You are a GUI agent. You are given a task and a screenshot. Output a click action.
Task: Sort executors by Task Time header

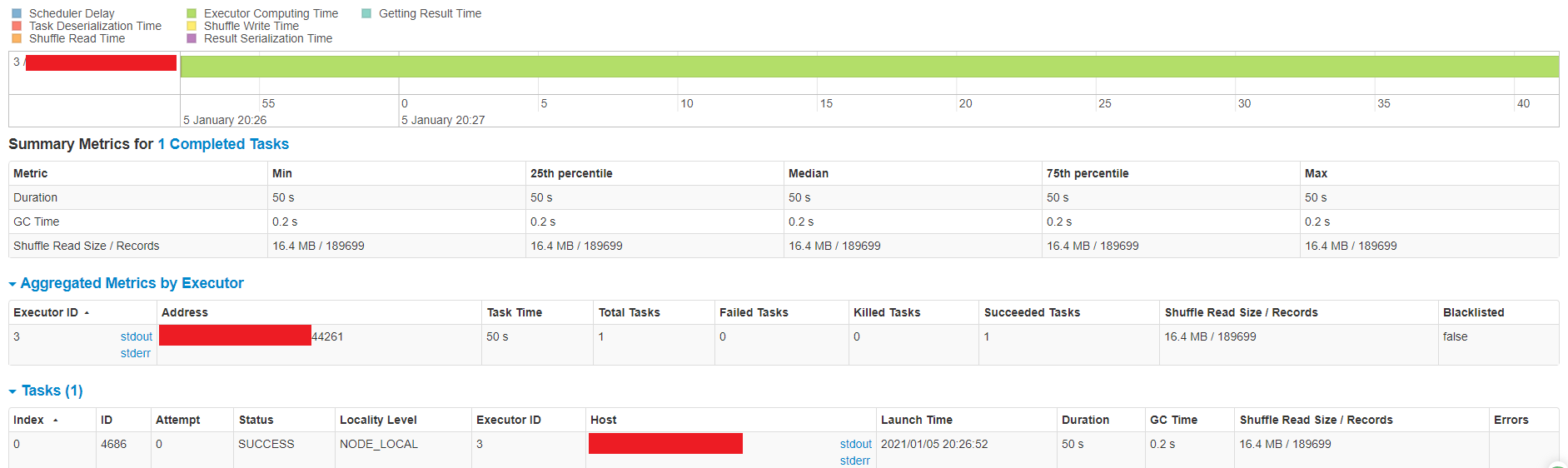click(515, 312)
